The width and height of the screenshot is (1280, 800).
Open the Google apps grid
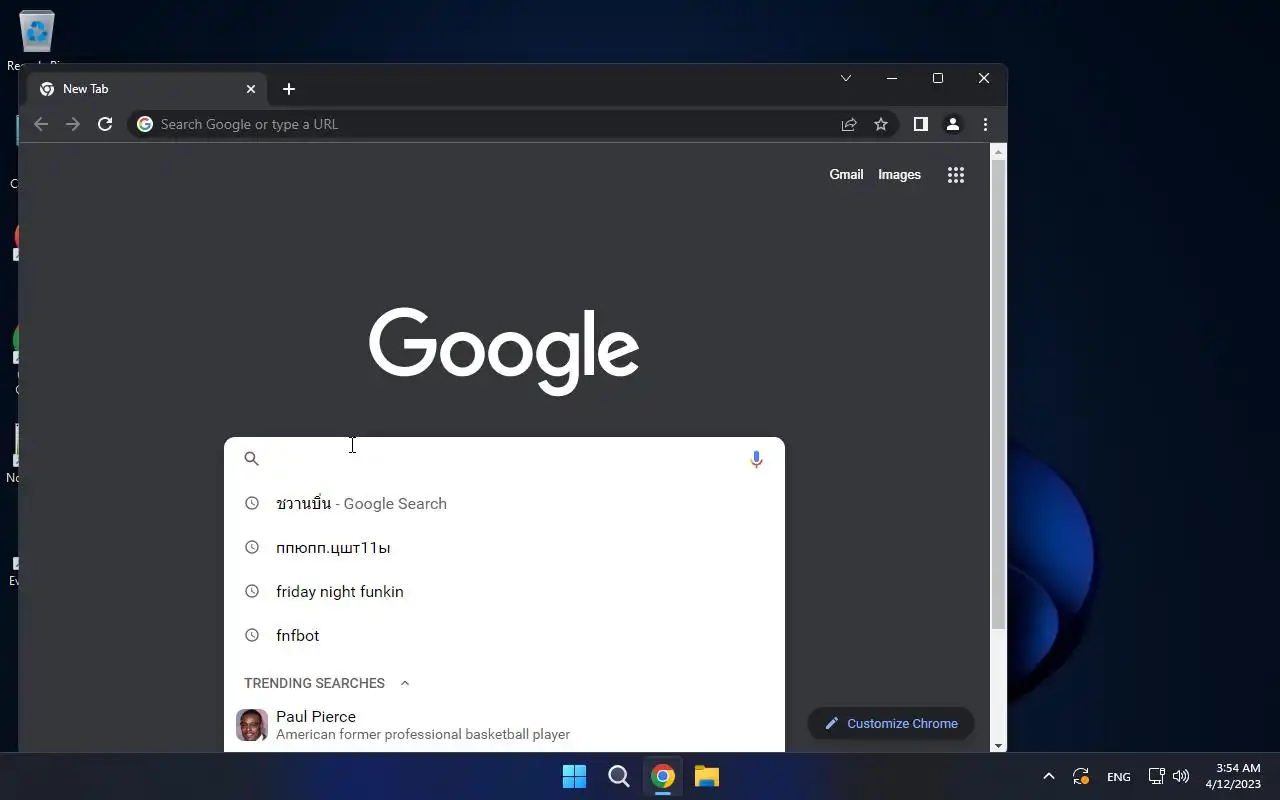(956, 175)
